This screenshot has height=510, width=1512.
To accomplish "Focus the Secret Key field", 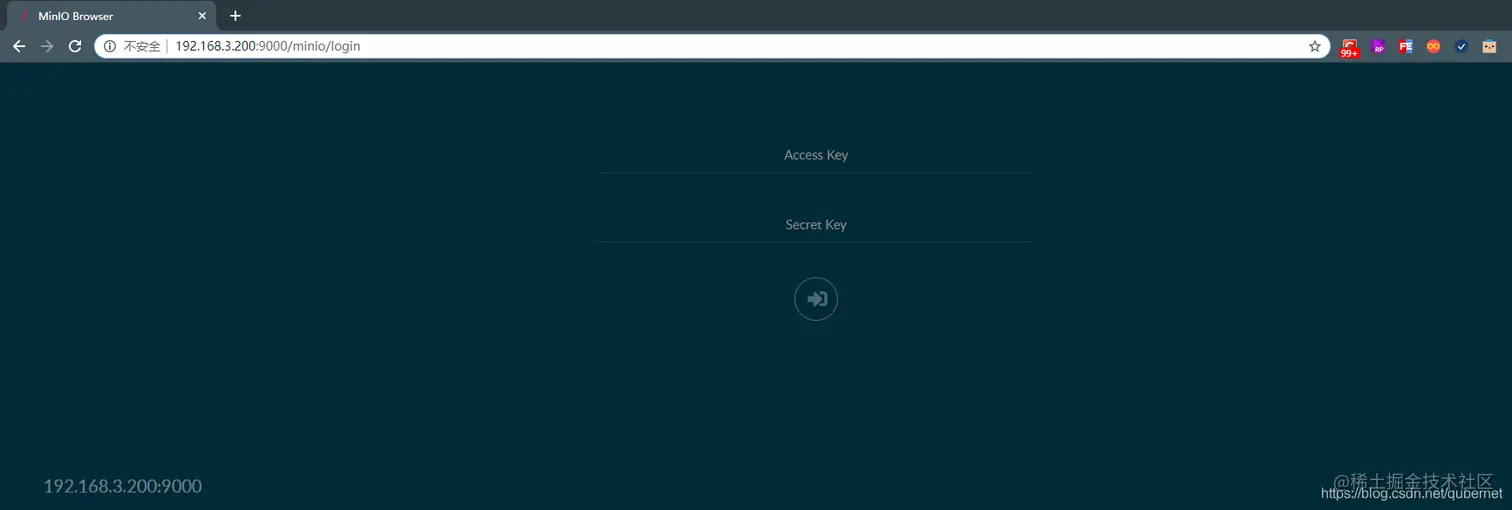I will pos(816,225).
